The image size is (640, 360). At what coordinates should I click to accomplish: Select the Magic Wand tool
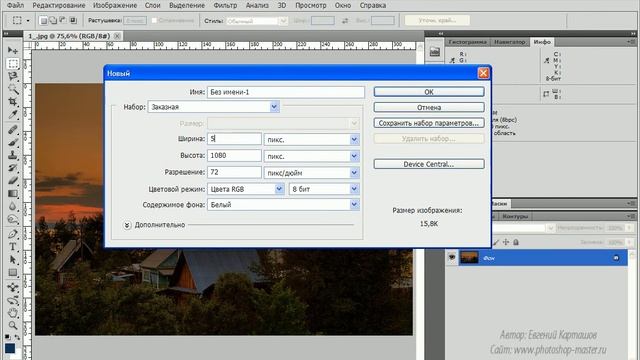tap(13, 89)
